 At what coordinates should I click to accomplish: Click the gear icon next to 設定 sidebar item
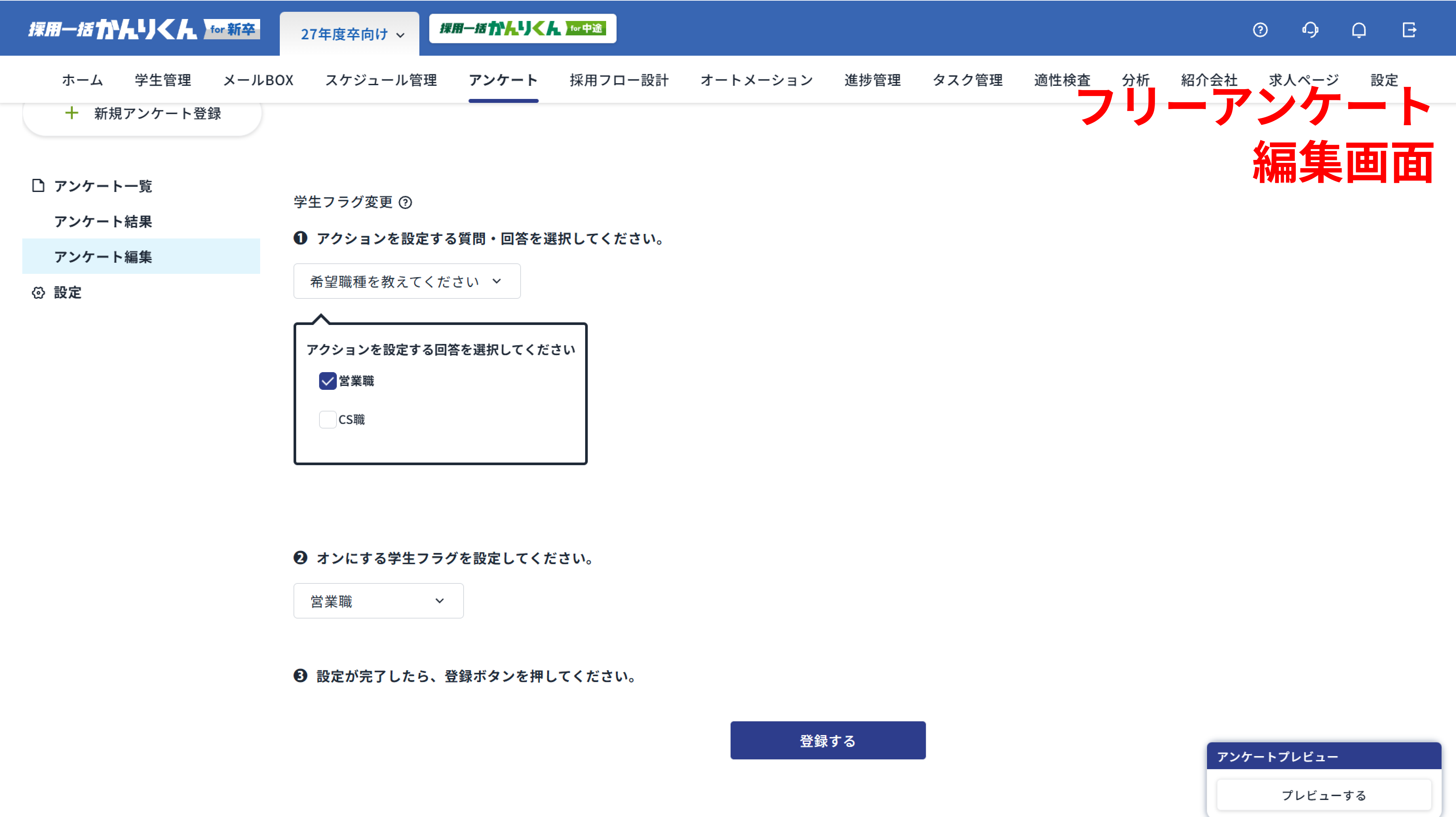pos(38,293)
